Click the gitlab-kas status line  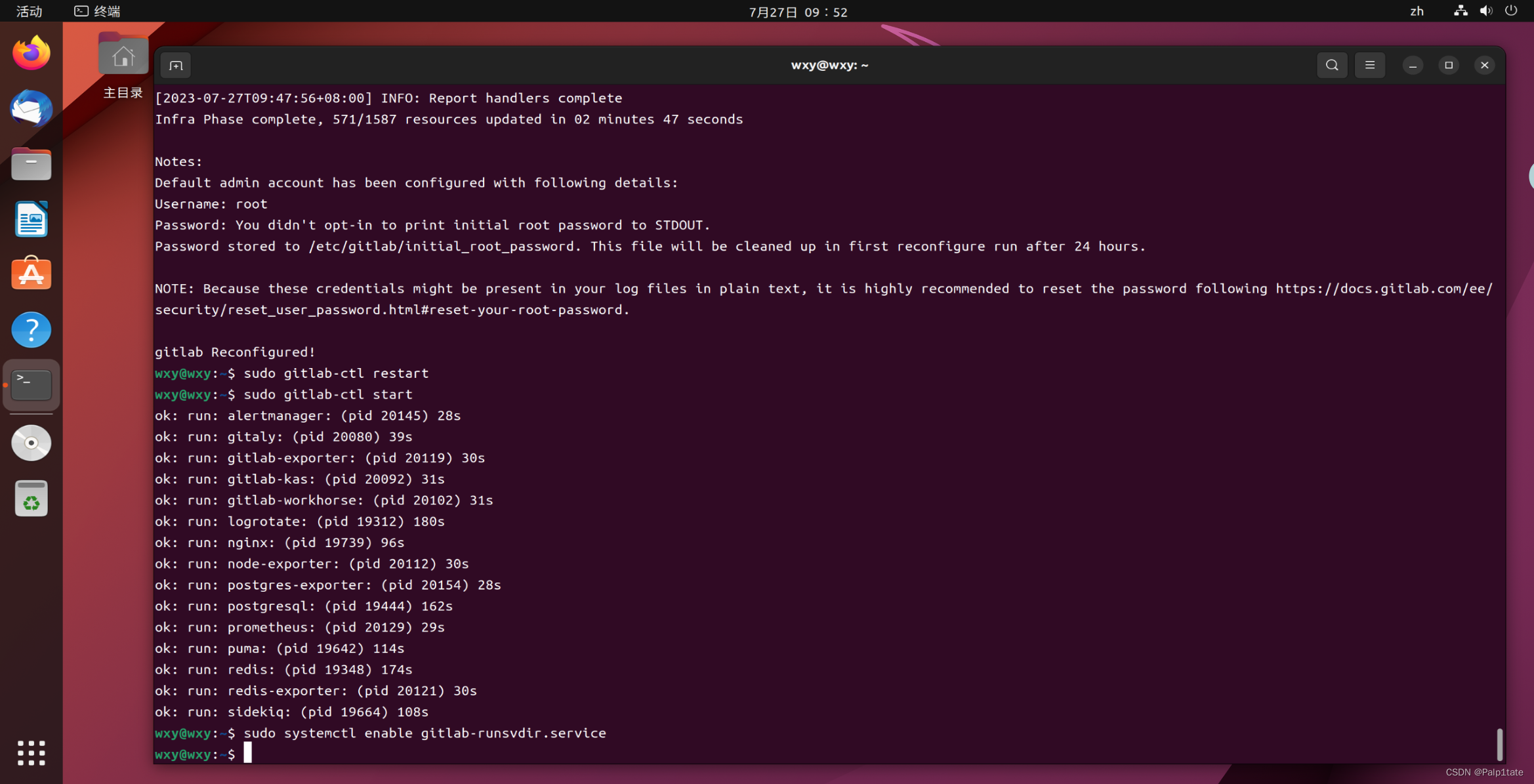tap(300, 480)
